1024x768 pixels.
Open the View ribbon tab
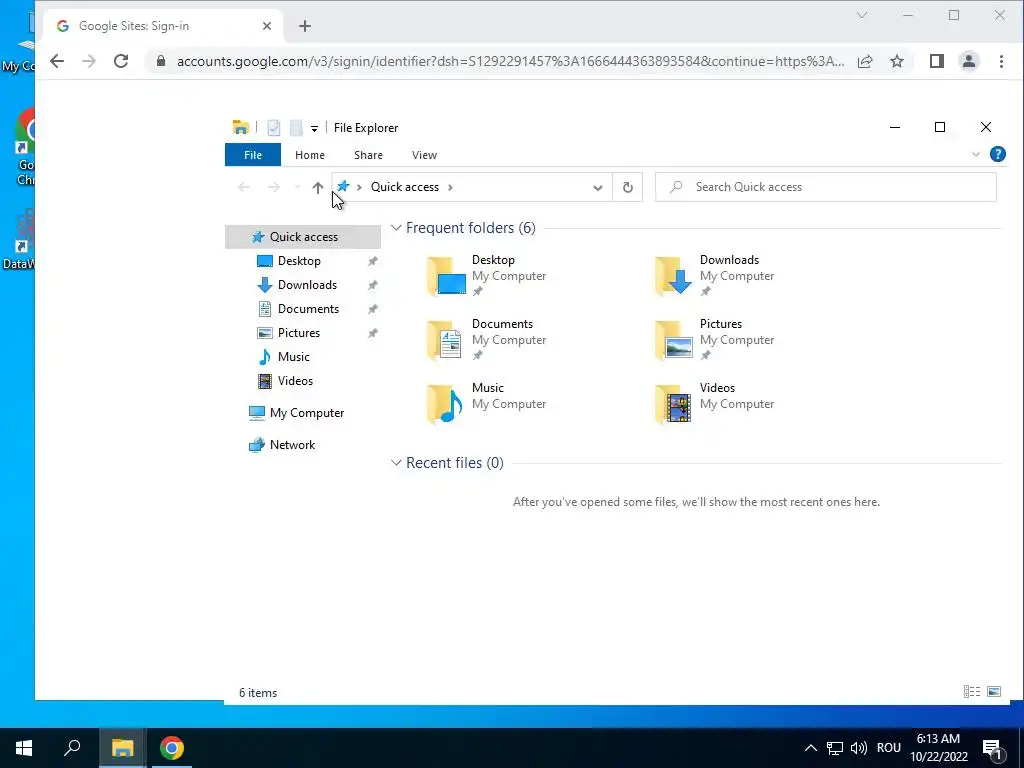click(x=424, y=155)
